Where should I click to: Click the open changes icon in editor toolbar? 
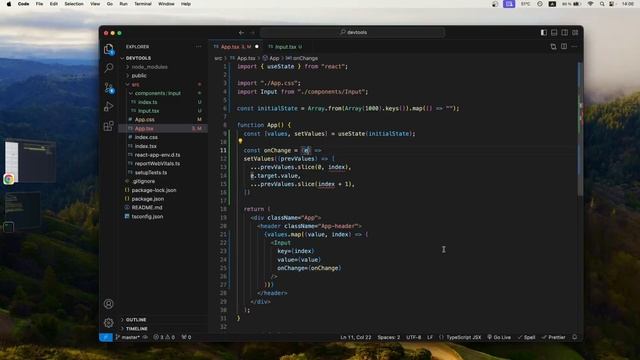pos(553,47)
